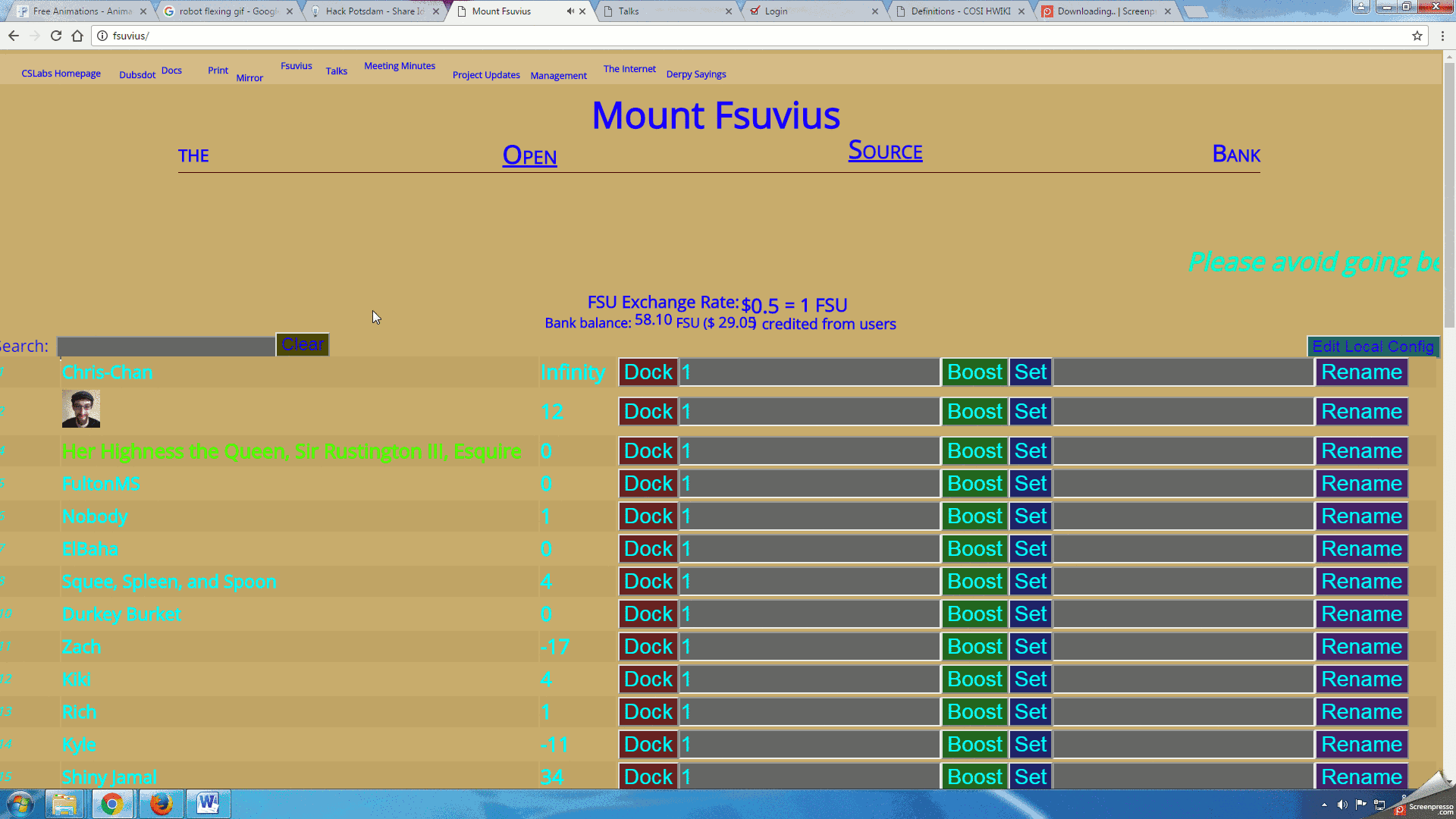Screen dimensions: 1456x819
Task: Focus amount field in Rich row
Action: (x=809, y=712)
